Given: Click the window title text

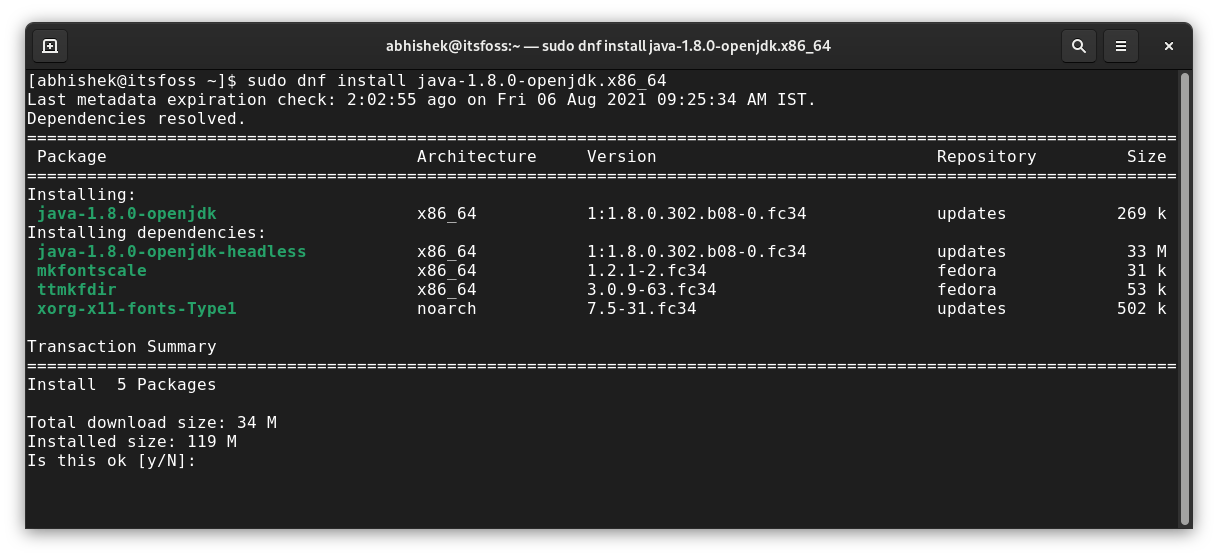Looking at the screenshot, I should coord(608,46).
